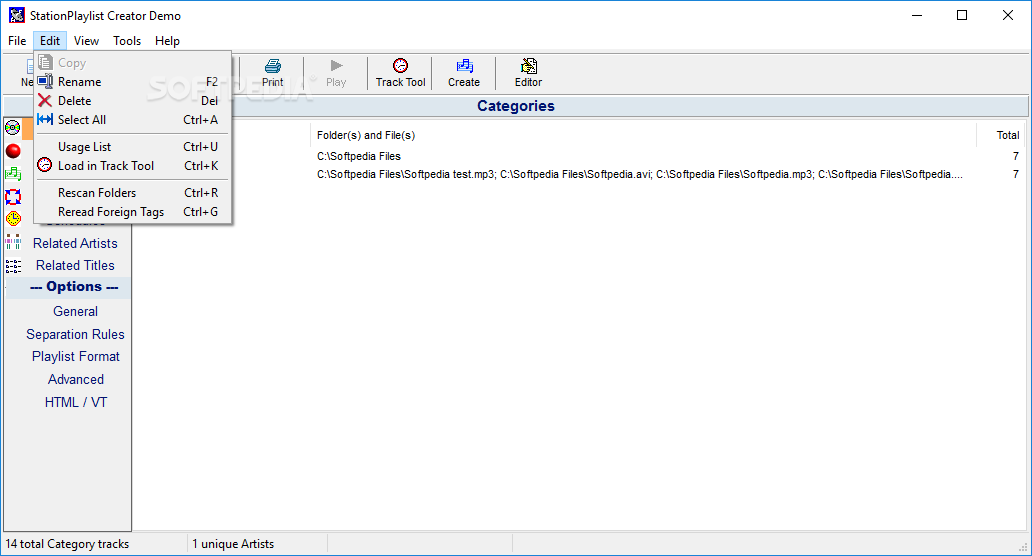The image size is (1032, 556).
Task: Close the open Edit menu
Action: (x=49, y=41)
